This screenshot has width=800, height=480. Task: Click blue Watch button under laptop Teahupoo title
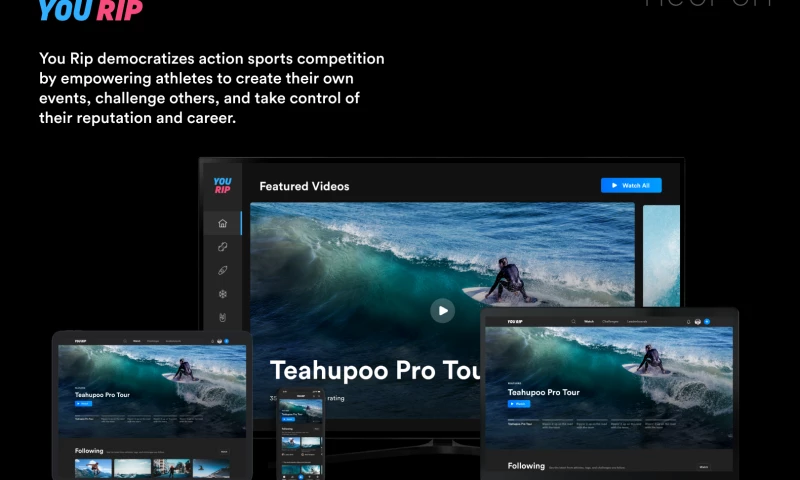point(518,404)
